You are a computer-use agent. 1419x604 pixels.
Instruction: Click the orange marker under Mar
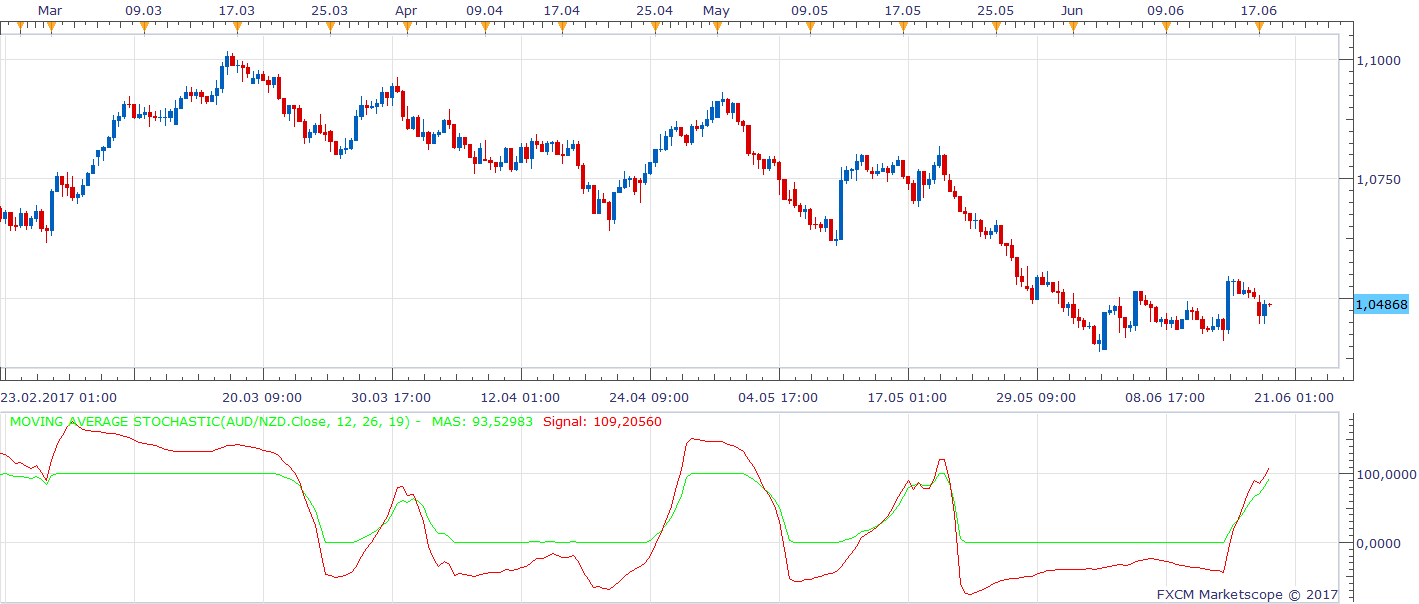point(51,27)
